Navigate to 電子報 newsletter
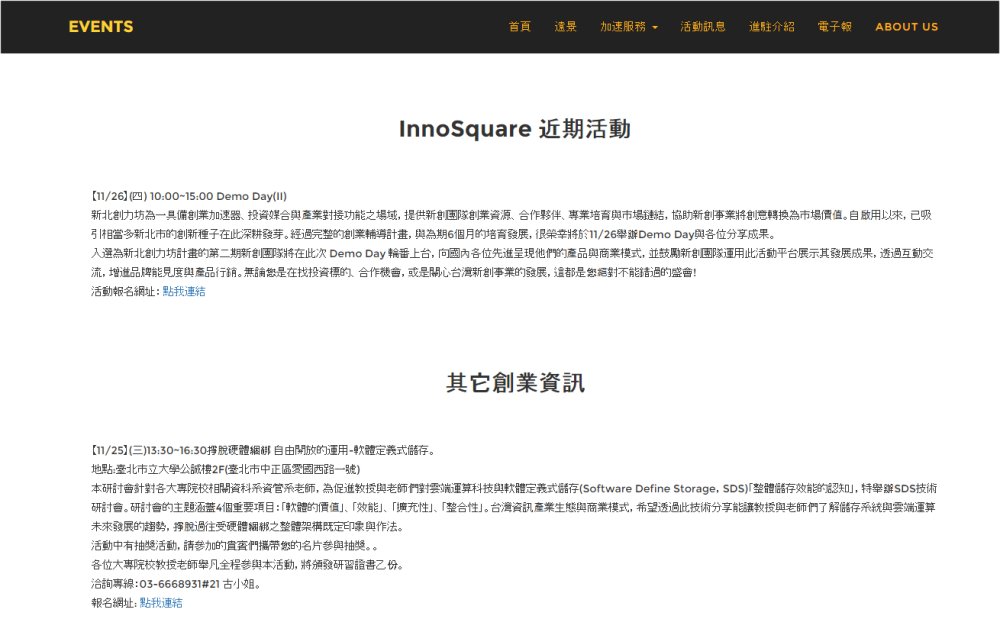The image size is (1000, 632). coord(834,27)
